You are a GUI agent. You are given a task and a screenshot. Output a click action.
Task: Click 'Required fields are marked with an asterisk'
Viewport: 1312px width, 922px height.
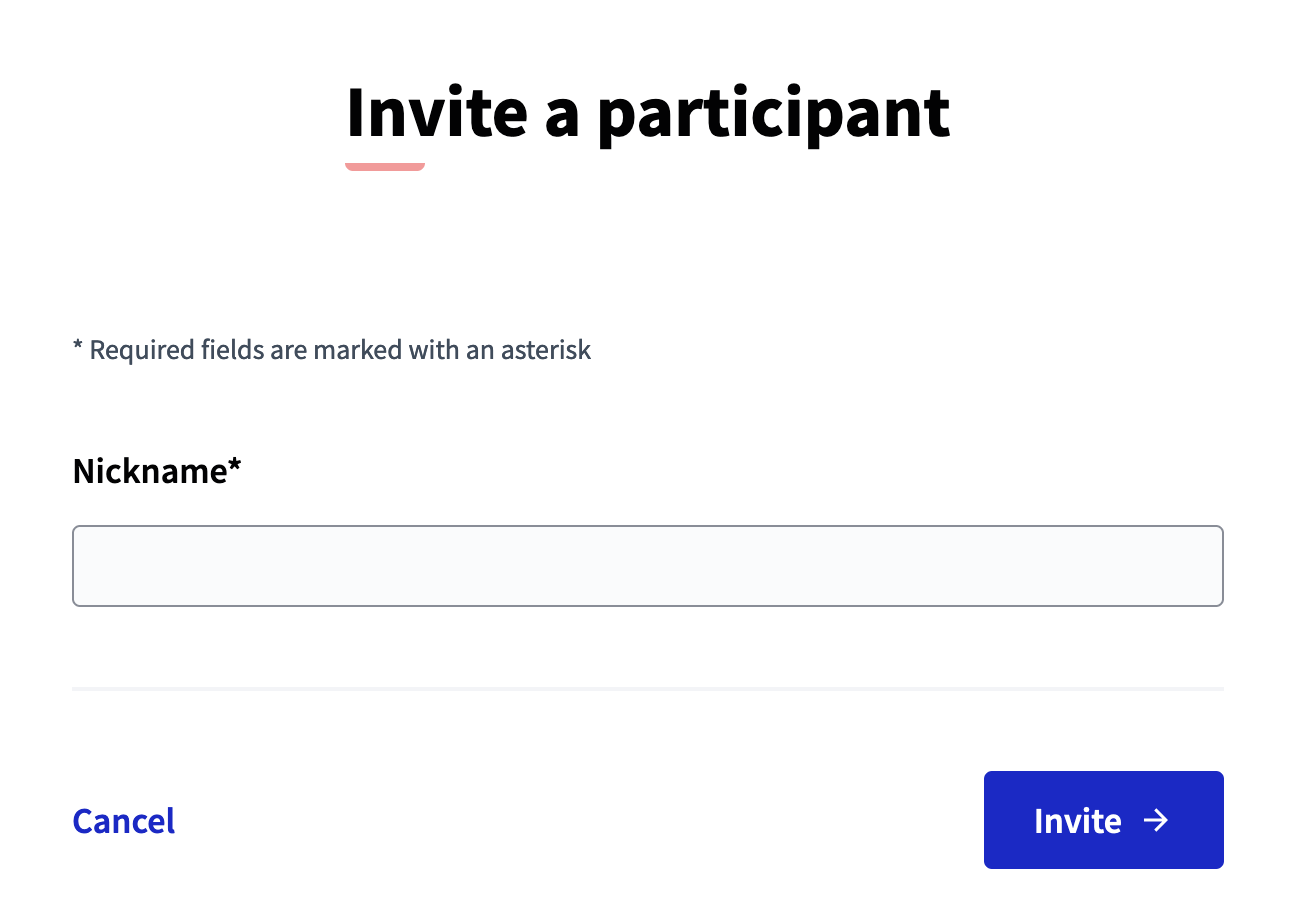pos(331,350)
